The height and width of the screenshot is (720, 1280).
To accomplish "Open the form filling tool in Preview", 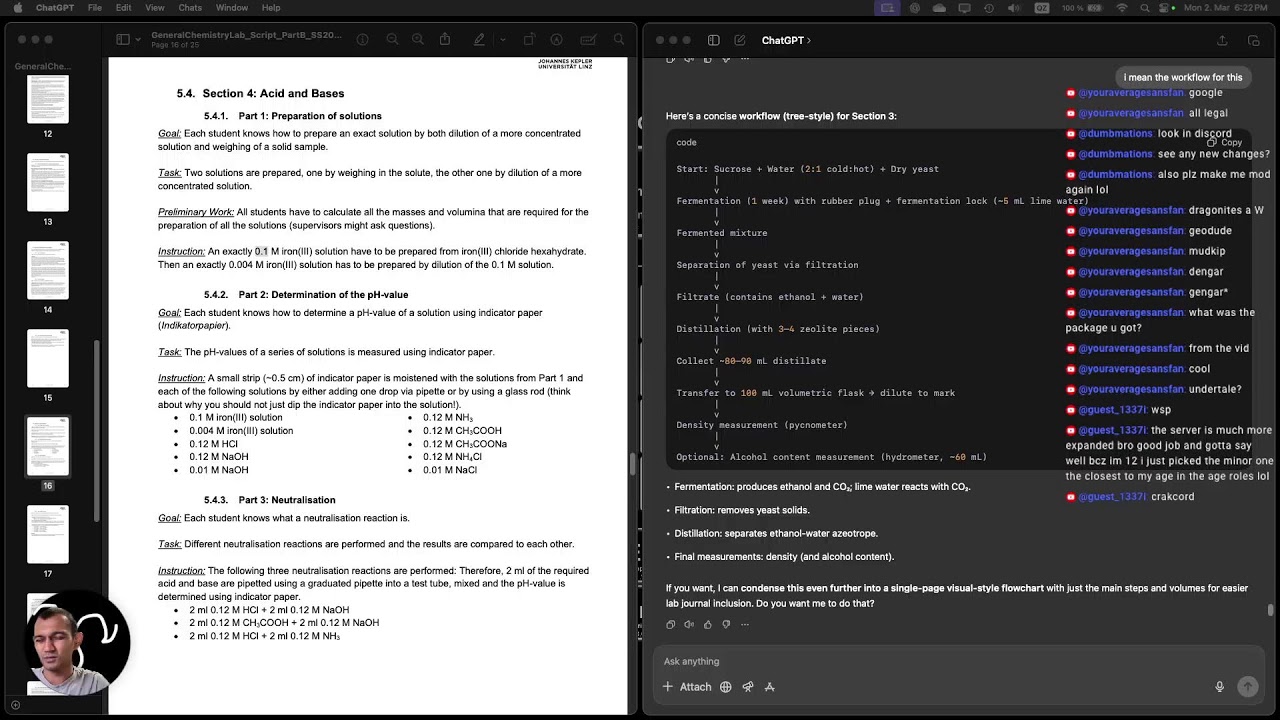I will 590,40.
